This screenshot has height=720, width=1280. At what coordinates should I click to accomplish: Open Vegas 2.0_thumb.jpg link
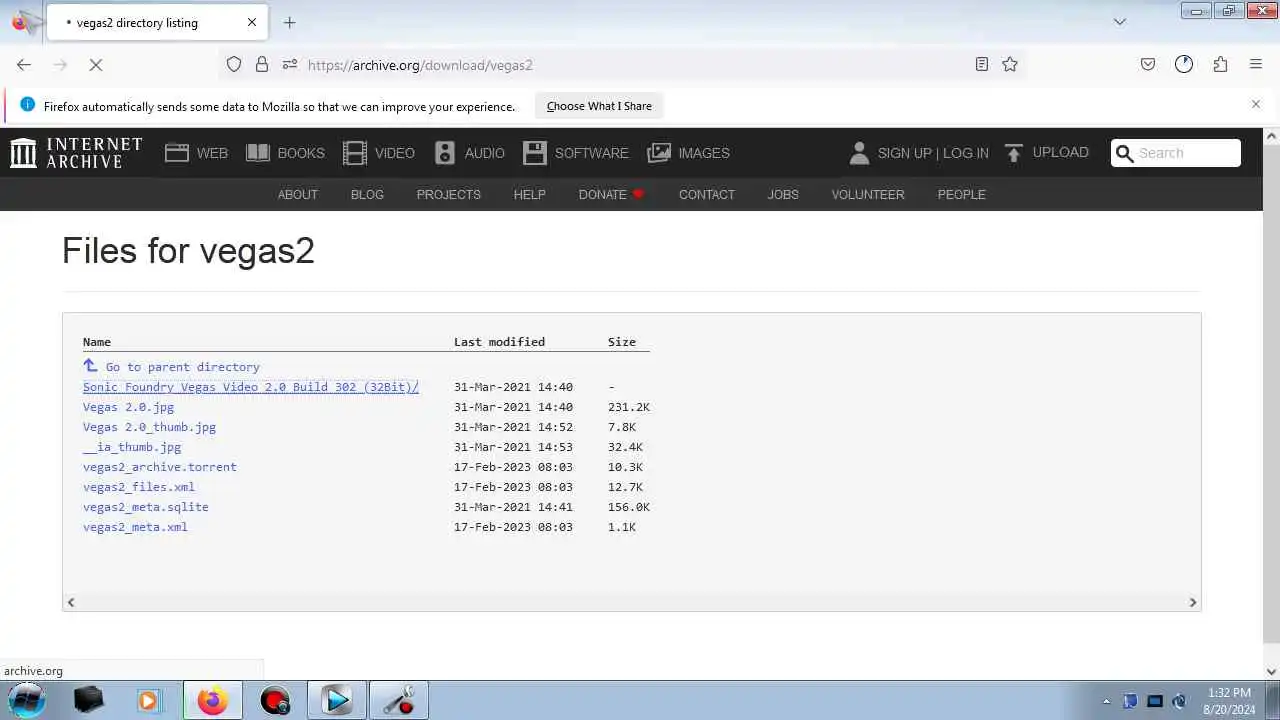tap(149, 427)
